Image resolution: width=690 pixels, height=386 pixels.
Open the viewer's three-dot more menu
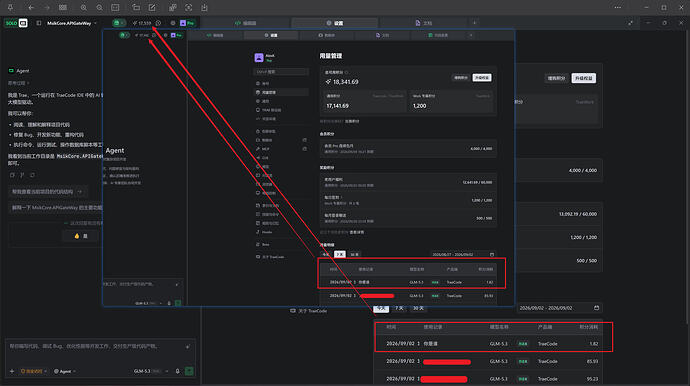pos(618,7)
